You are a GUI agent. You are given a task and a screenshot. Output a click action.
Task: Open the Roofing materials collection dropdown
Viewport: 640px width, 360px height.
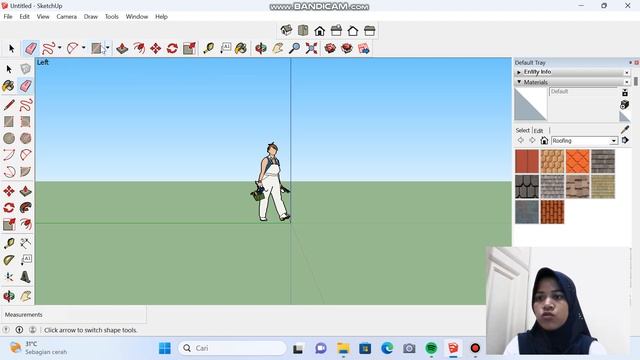(x=613, y=141)
